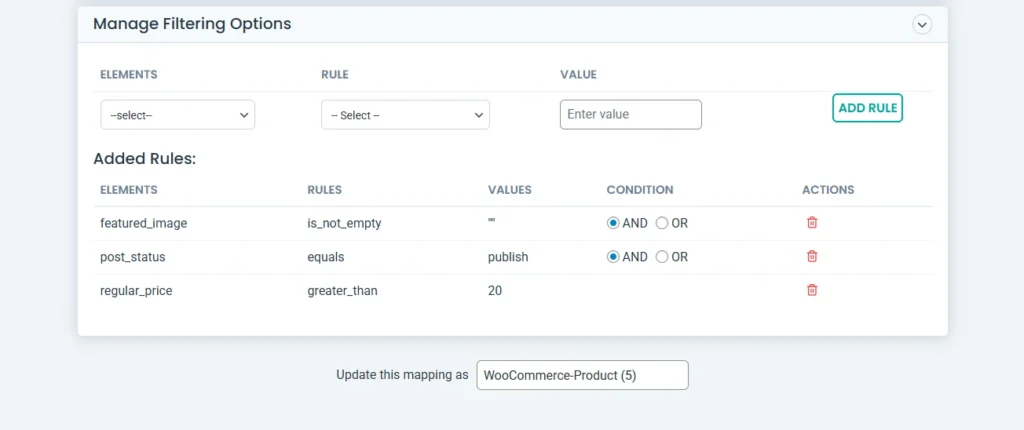Choose OR condition for post_status rule
The height and width of the screenshot is (430, 1024).
pyautogui.click(x=661, y=257)
